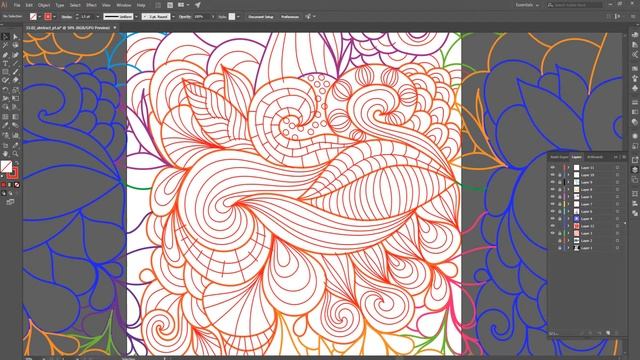Expand Layer 1 contents arrow

[568, 248]
